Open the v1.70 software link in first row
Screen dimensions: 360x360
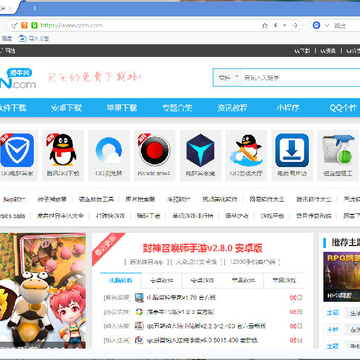click(x=181, y=297)
